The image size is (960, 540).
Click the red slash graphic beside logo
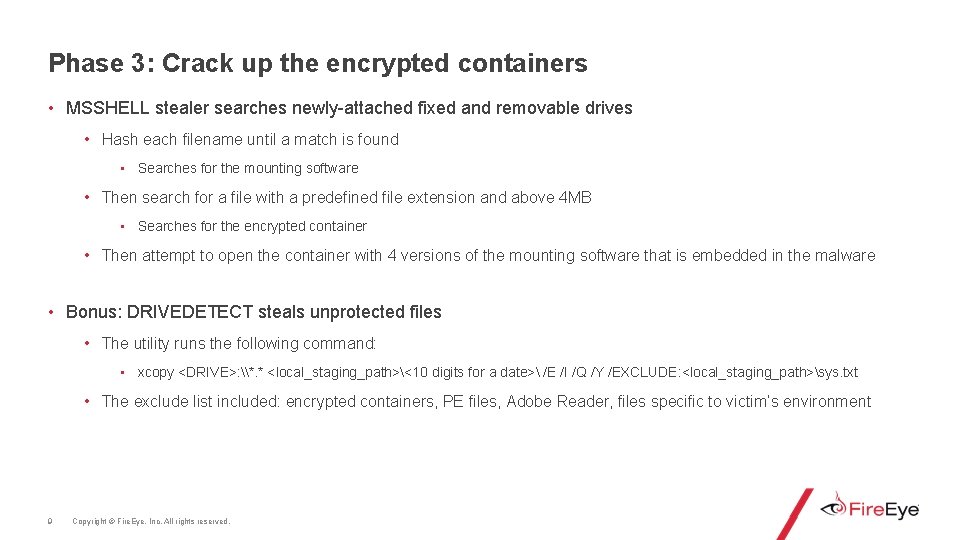795,512
